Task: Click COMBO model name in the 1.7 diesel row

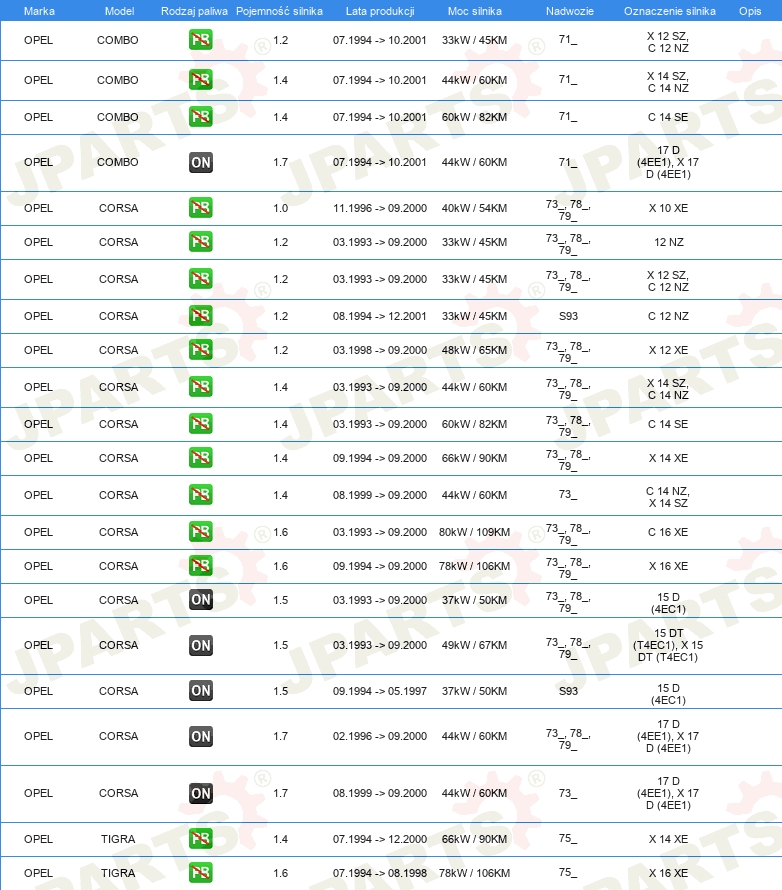Action: coord(117,162)
